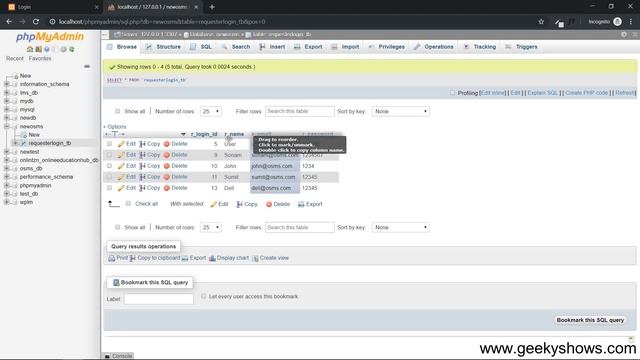Click With selected Copy icon
This screenshot has width=640, height=360.
pyautogui.click(x=240, y=204)
